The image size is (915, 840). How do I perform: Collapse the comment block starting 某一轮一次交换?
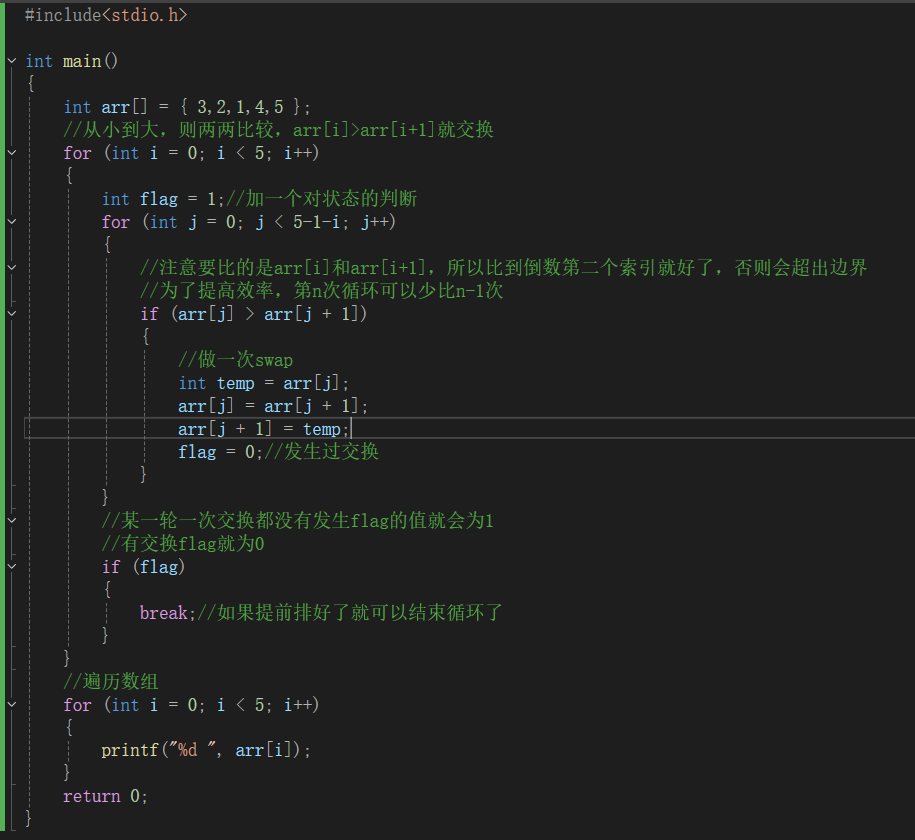(x=12, y=521)
